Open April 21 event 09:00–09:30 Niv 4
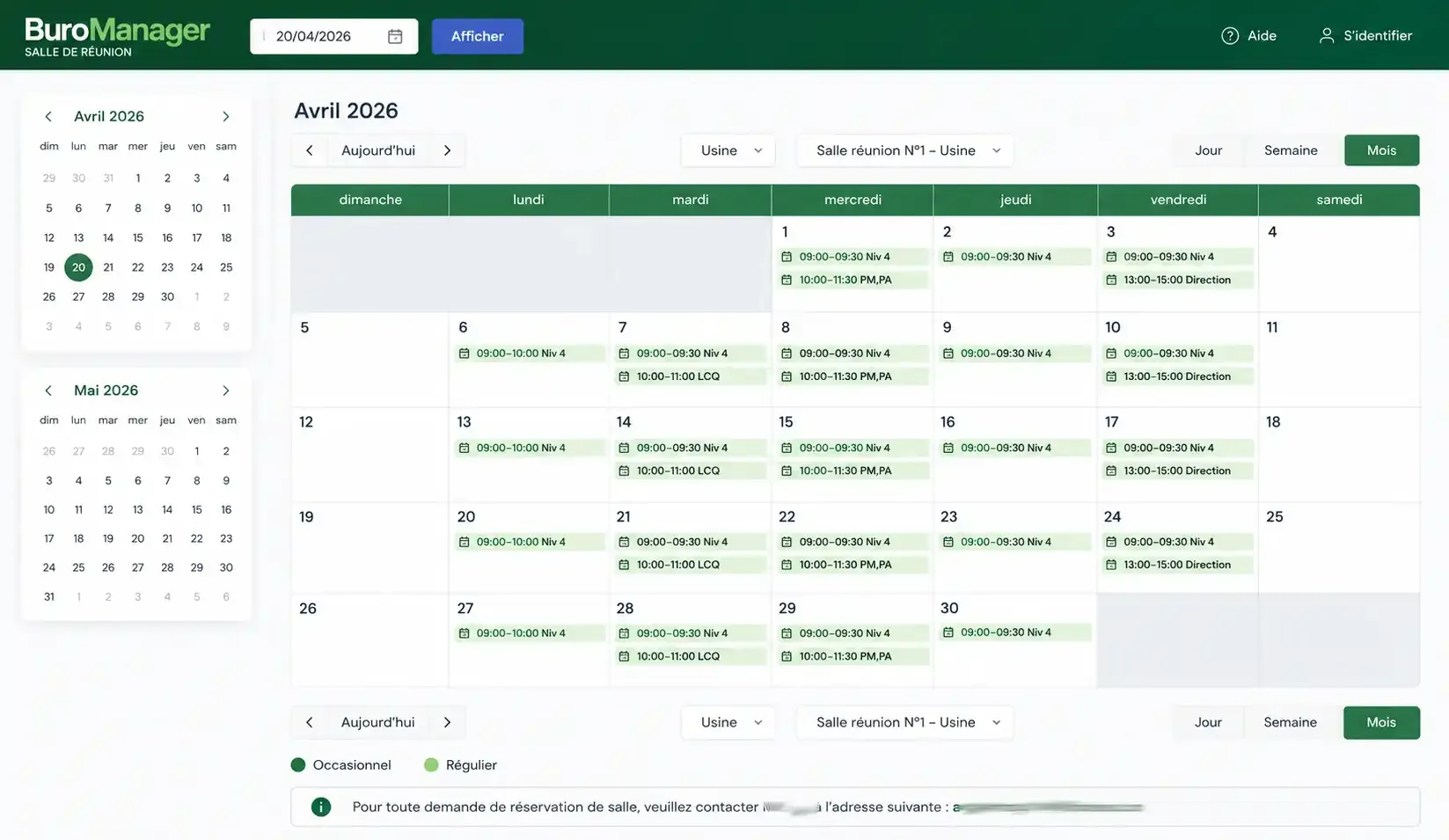This screenshot has height=840, width=1449. point(691,542)
